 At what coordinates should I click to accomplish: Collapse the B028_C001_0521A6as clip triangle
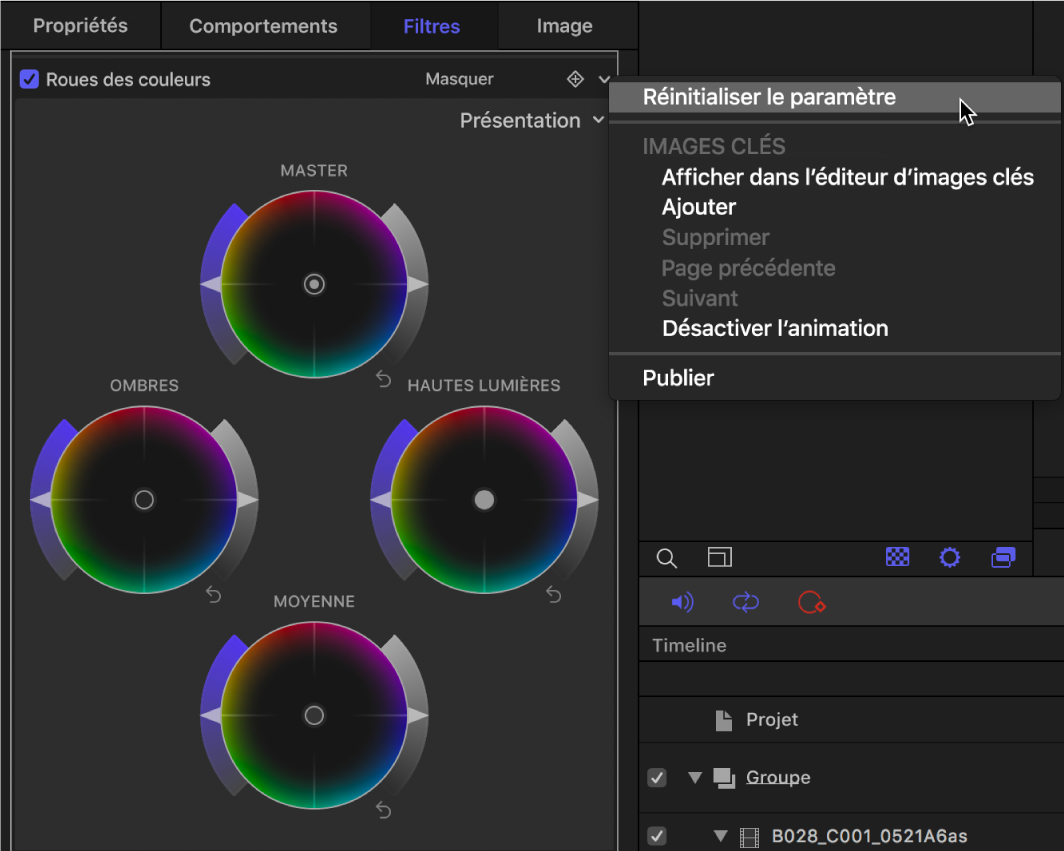(x=718, y=836)
